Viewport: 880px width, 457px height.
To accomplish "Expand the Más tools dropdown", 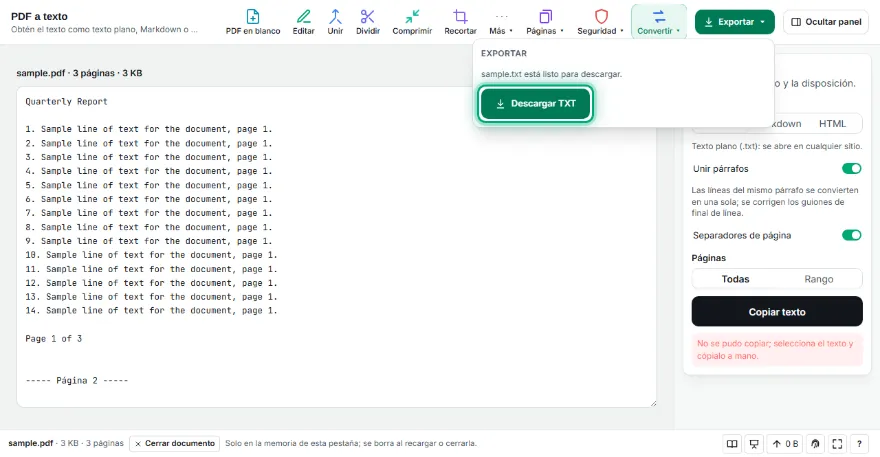I will point(501,22).
